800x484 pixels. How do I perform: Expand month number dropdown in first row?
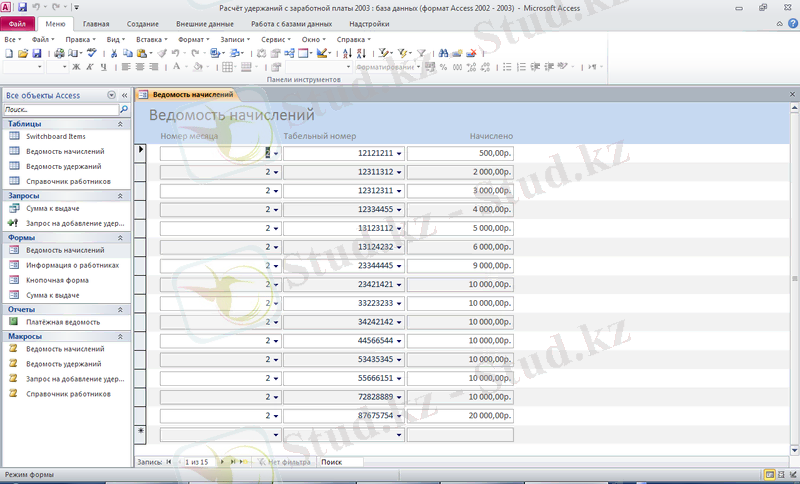pos(276,153)
